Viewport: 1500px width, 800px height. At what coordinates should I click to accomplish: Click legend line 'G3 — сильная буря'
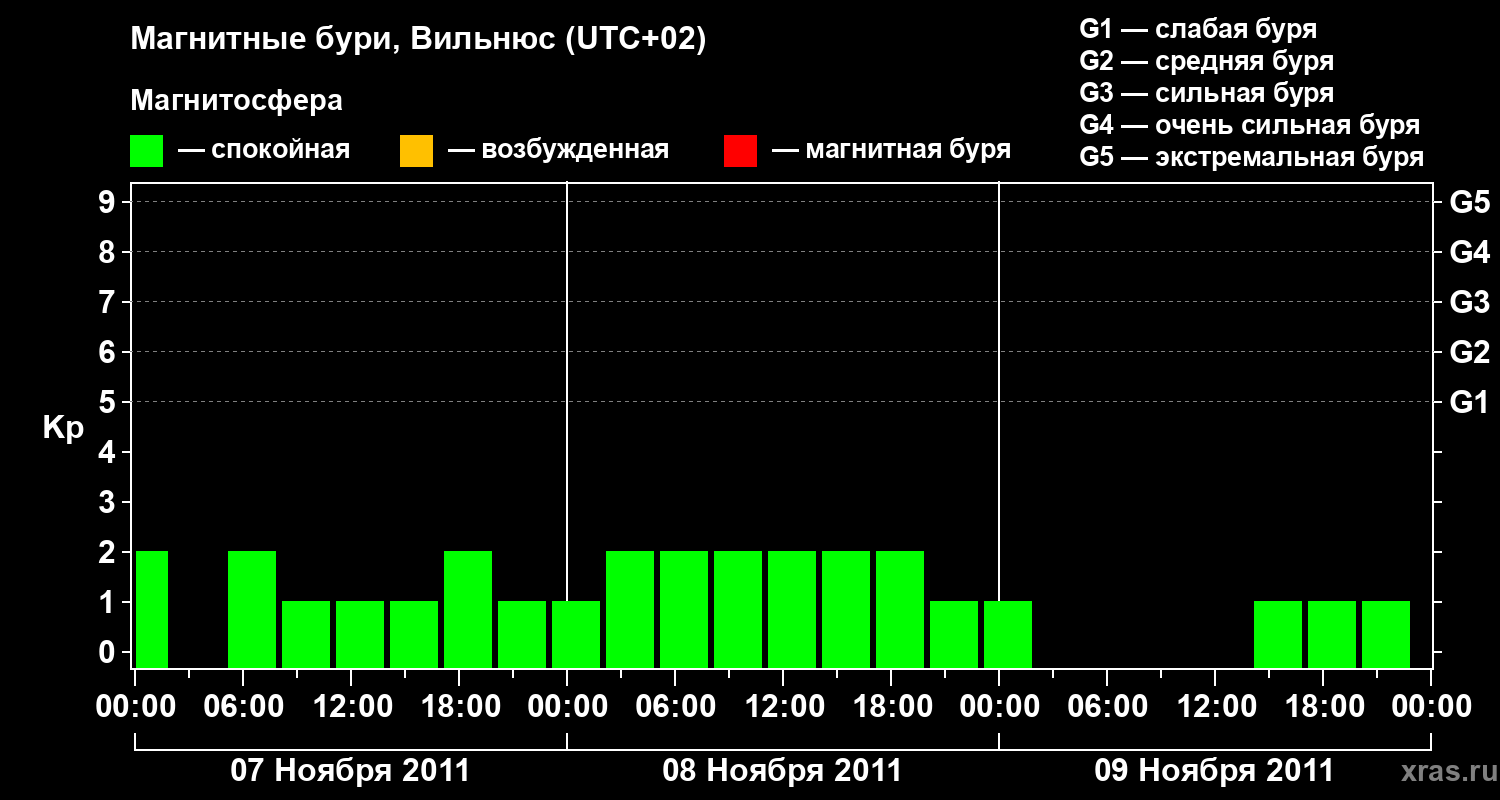(x=1207, y=93)
